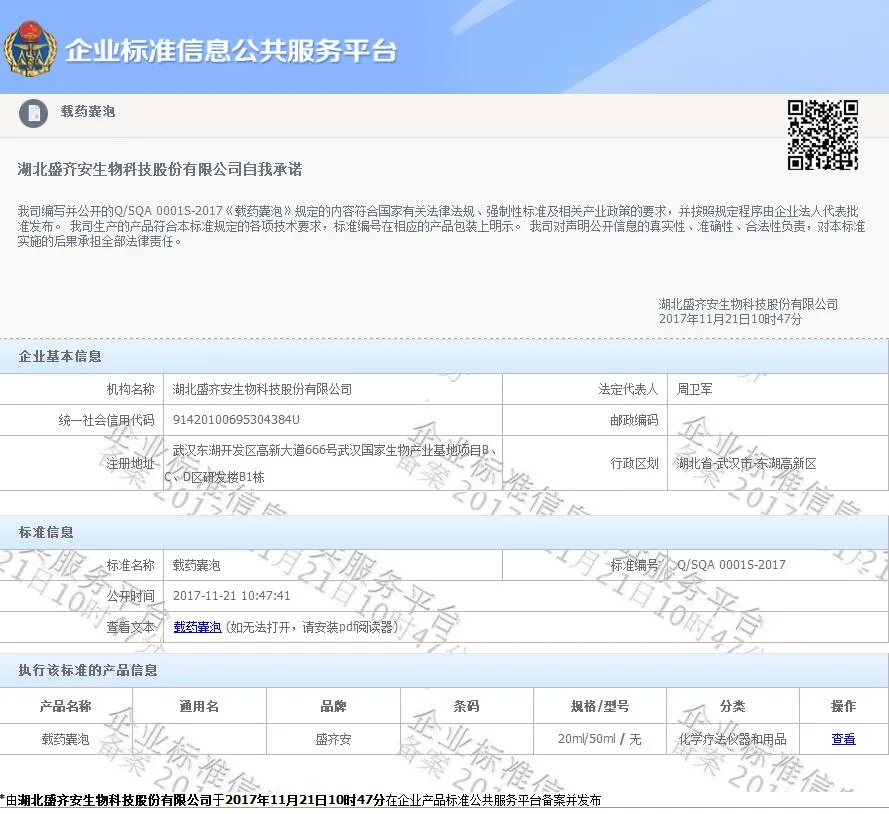Click the standard number Q/SQA 0001S-2017 cell
This screenshot has height=814, width=889.
point(731,565)
